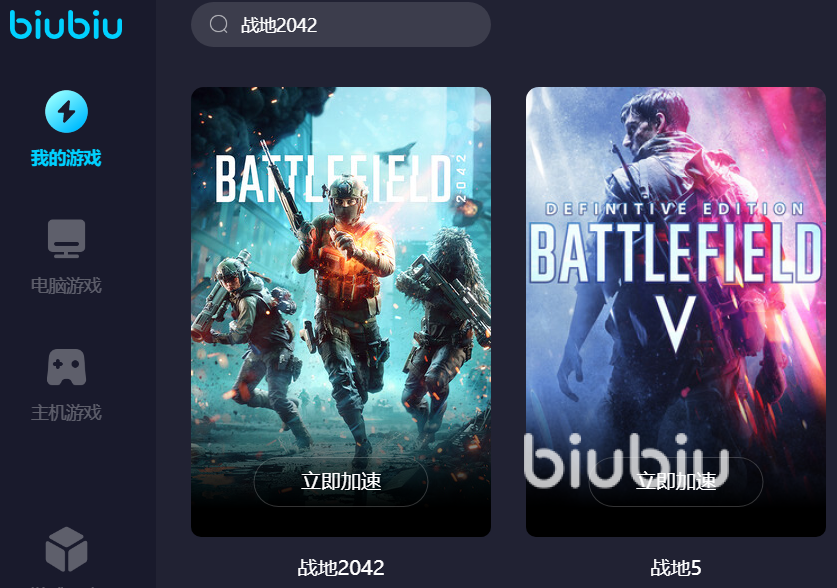The height and width of the screenshot is (588, 837).
Task: Open console games gamepad icon
Action: 66,367
